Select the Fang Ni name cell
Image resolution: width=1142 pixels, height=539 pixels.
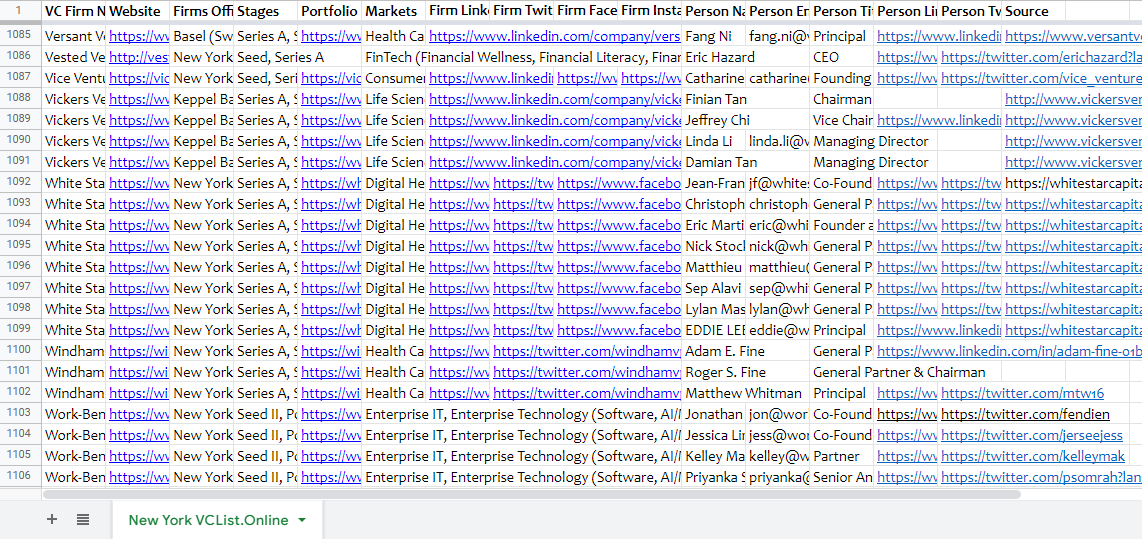pos(714,36)
